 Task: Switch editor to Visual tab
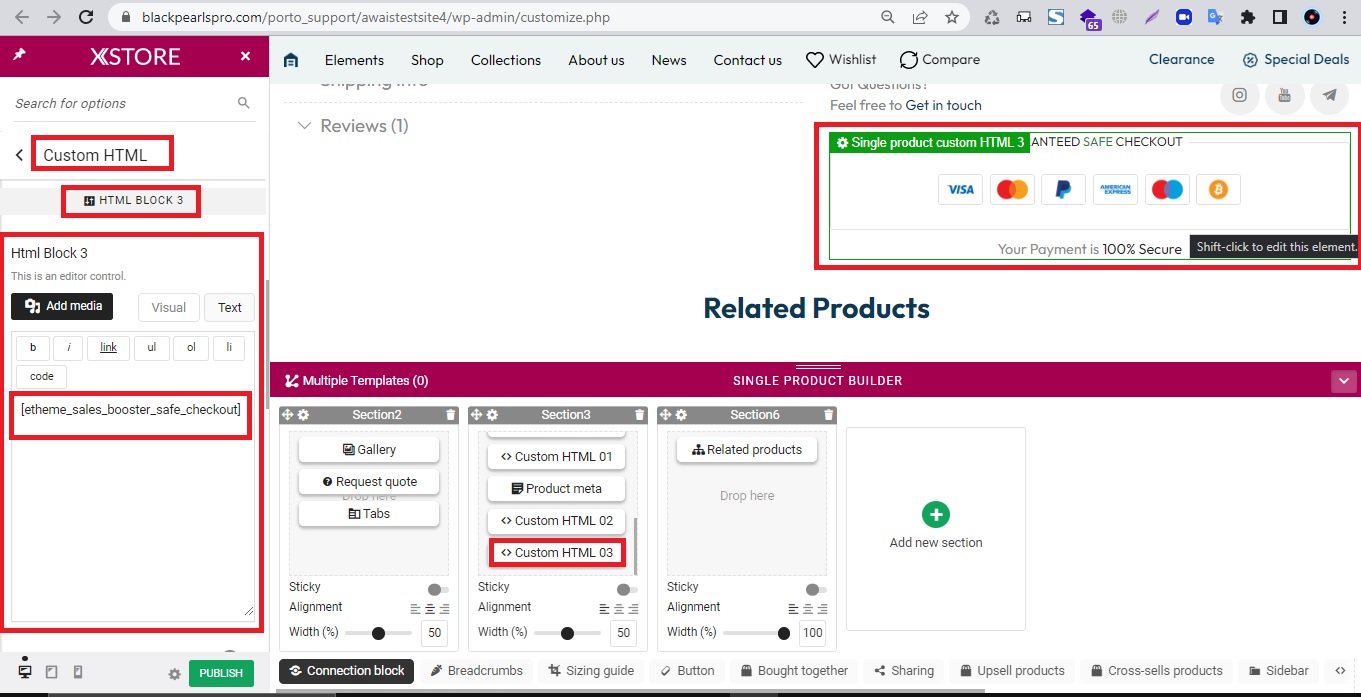point(169,308)
